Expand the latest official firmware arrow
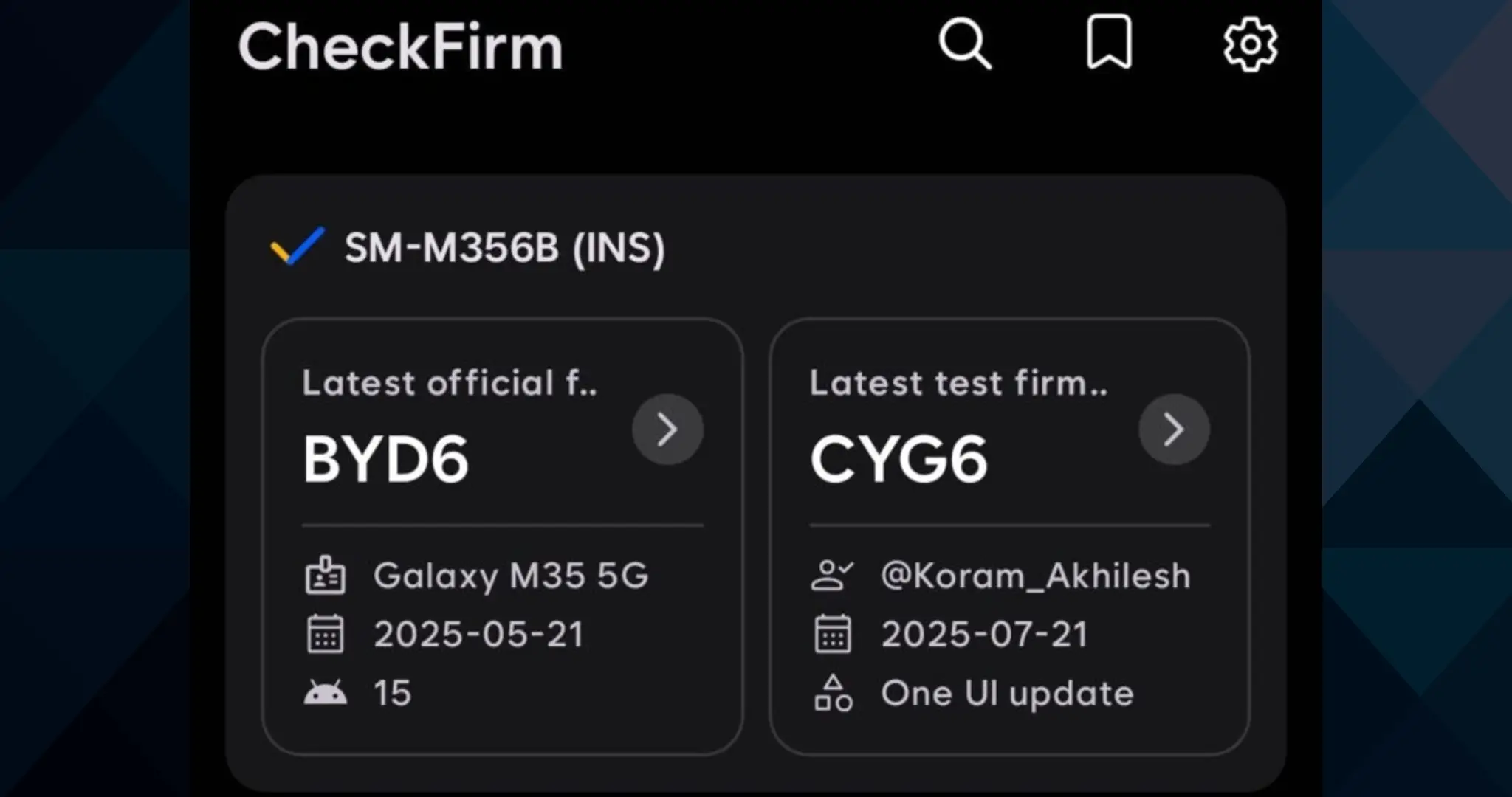 tap(667, 429)
